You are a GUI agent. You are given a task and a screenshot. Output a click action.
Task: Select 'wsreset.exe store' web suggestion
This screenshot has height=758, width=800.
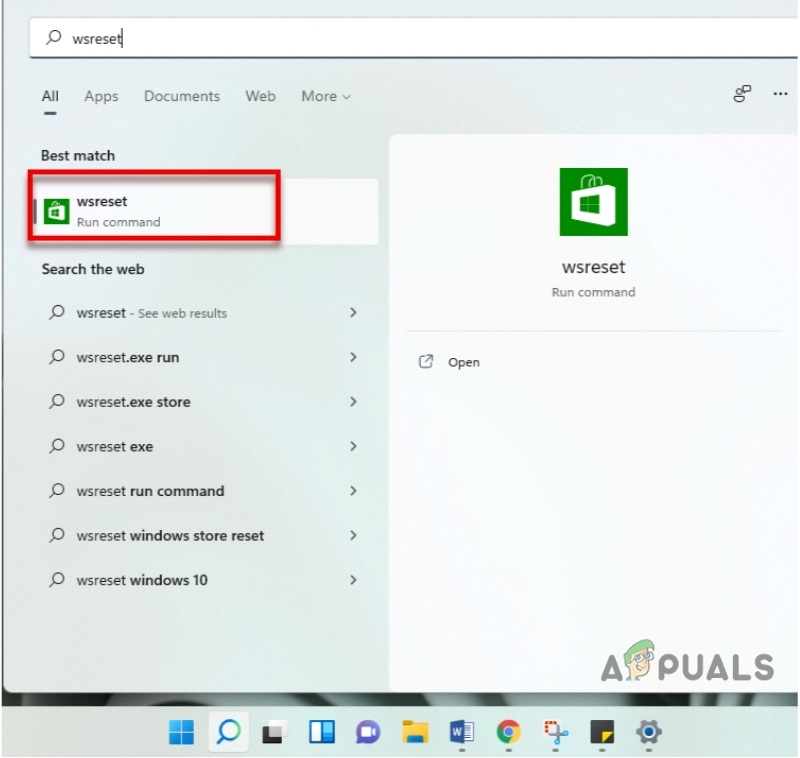click(203, 402)
